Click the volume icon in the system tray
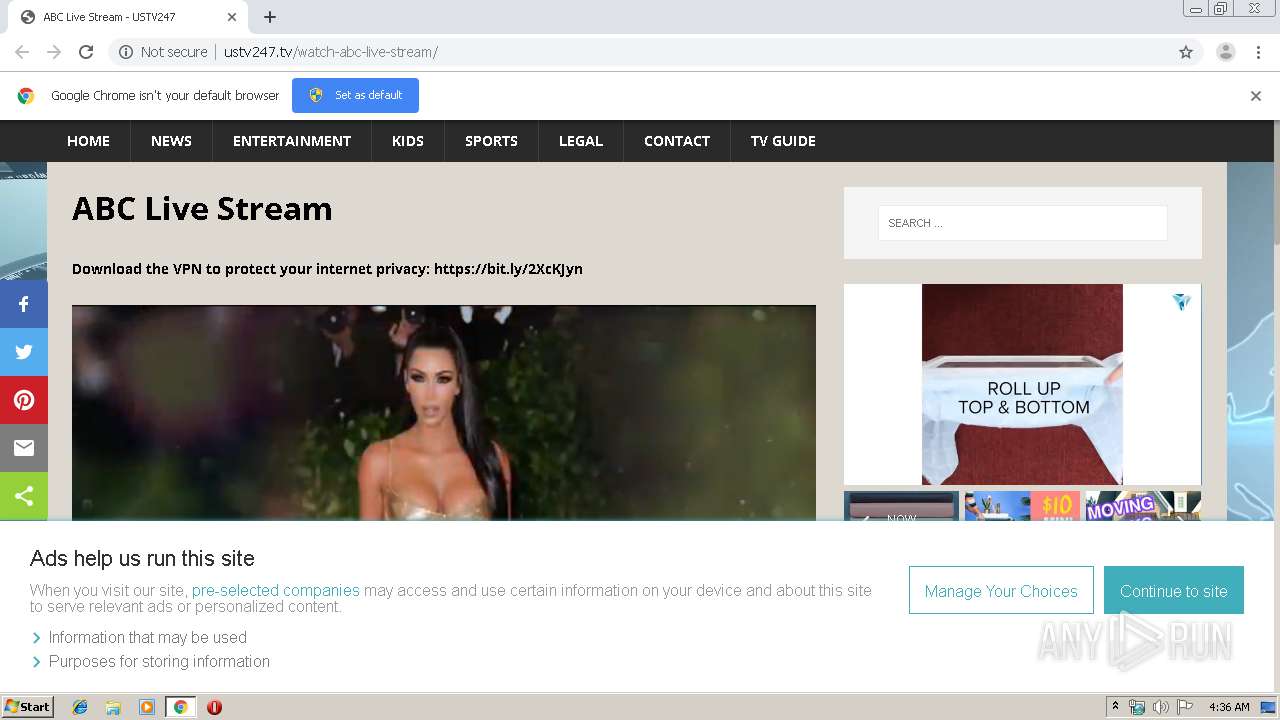 click(1160, 707)
